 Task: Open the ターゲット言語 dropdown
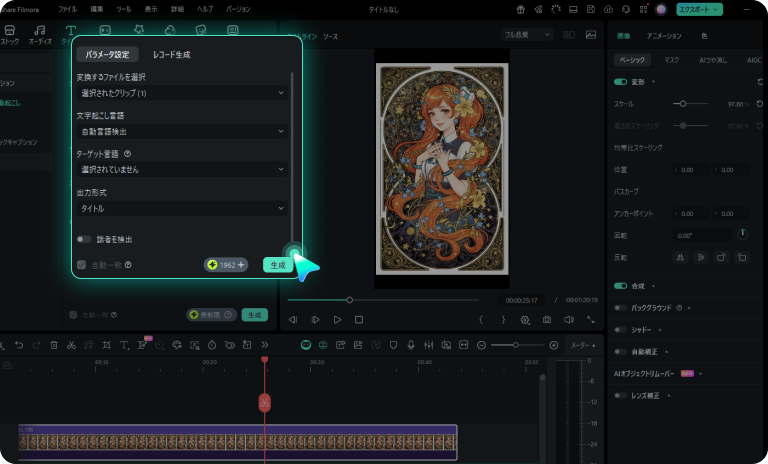182,170
